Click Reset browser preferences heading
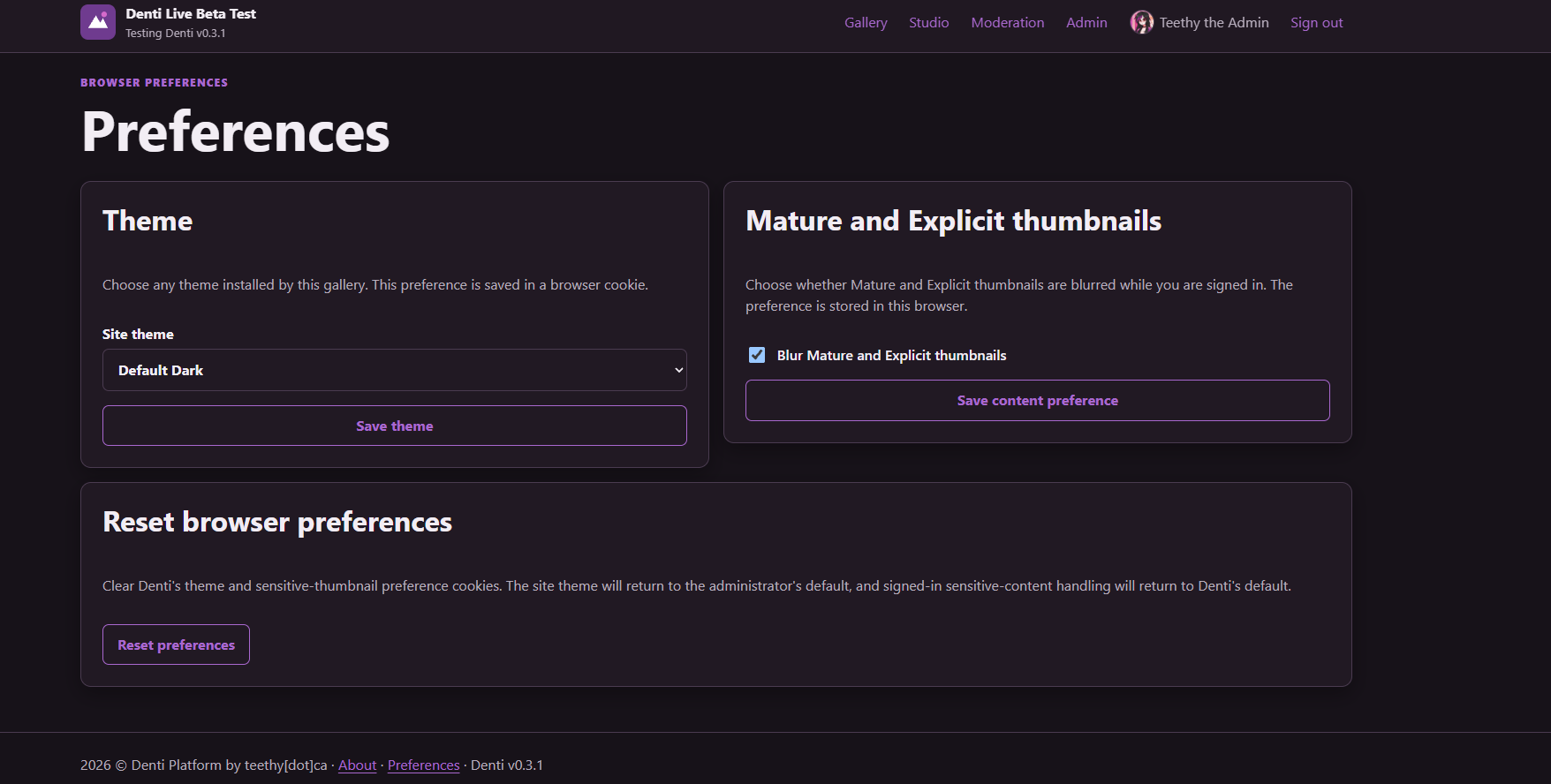 [277, 522]
